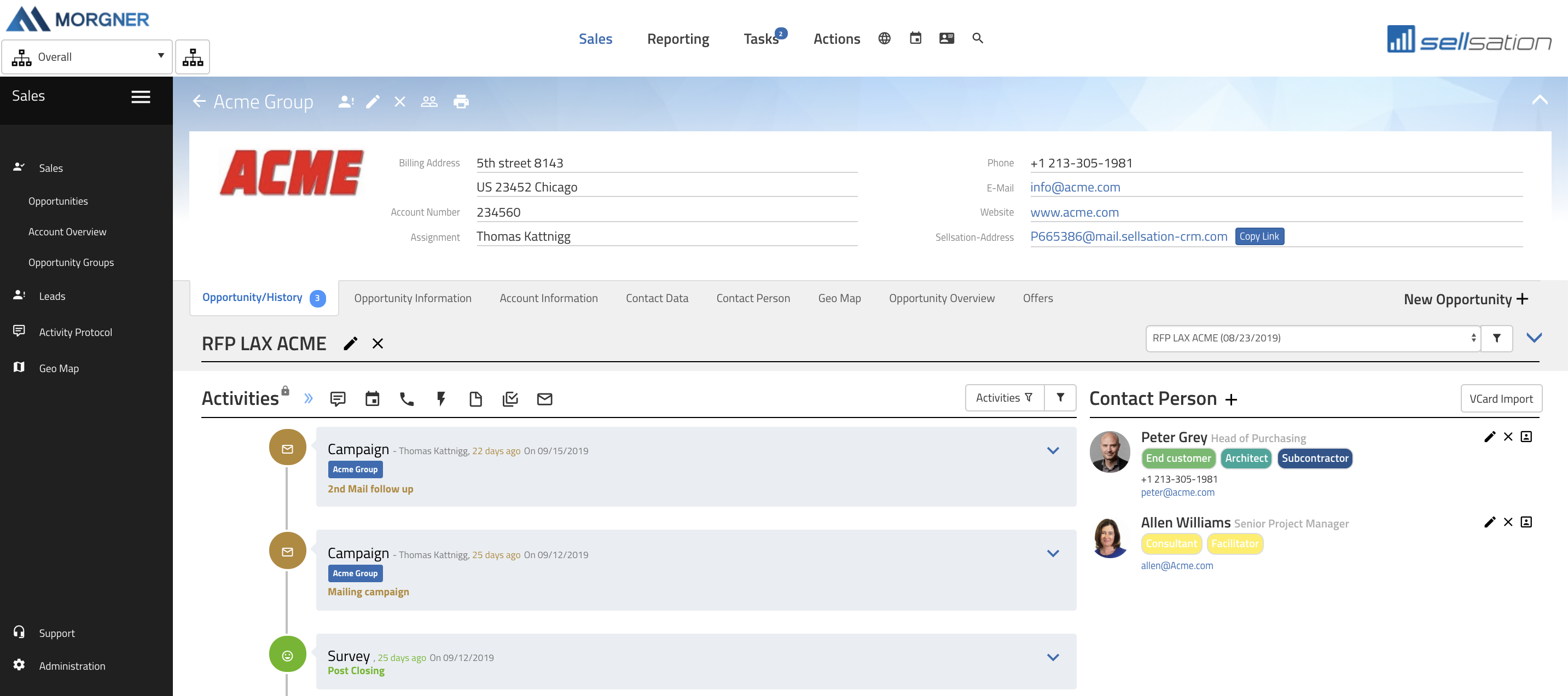Open the Overall organization dropdown
Image resolution: width=1568 pixels, height=696 pixels.
(x=87, y=56)
